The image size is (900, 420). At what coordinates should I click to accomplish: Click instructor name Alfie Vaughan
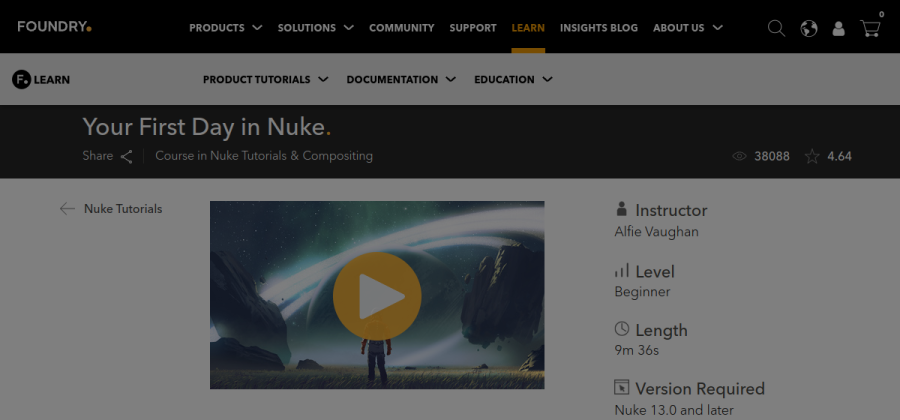tap(657, 232)
